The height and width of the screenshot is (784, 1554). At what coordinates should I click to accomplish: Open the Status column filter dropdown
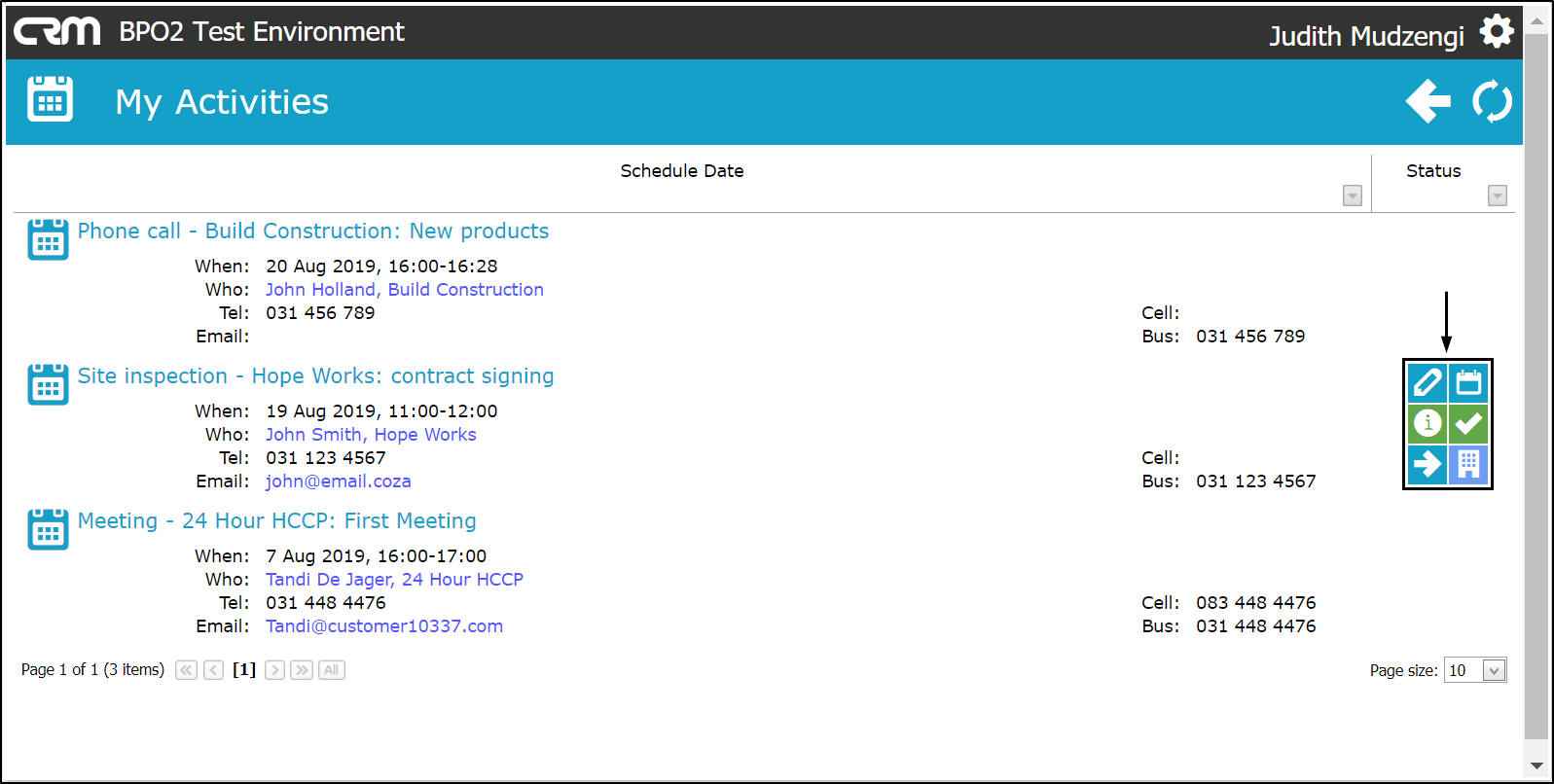pyautogui.click(x=1497, y=196)
